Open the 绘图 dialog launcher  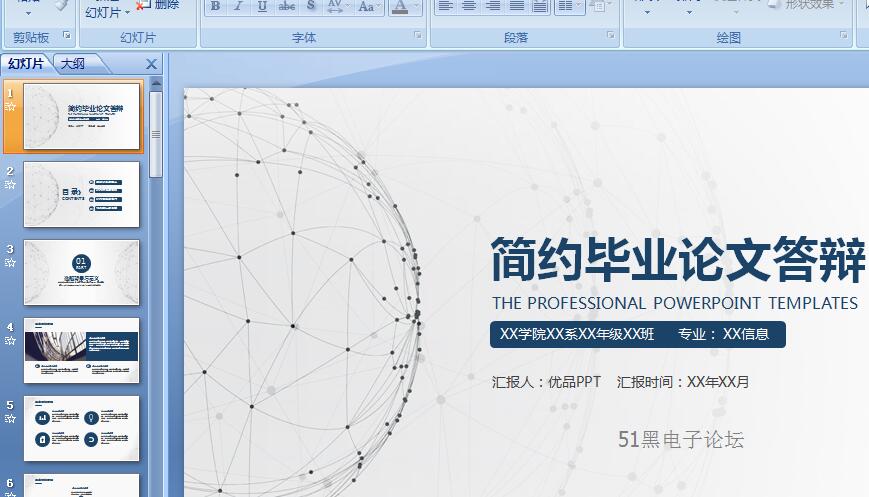pyautogui.click(x=844, y=35)
